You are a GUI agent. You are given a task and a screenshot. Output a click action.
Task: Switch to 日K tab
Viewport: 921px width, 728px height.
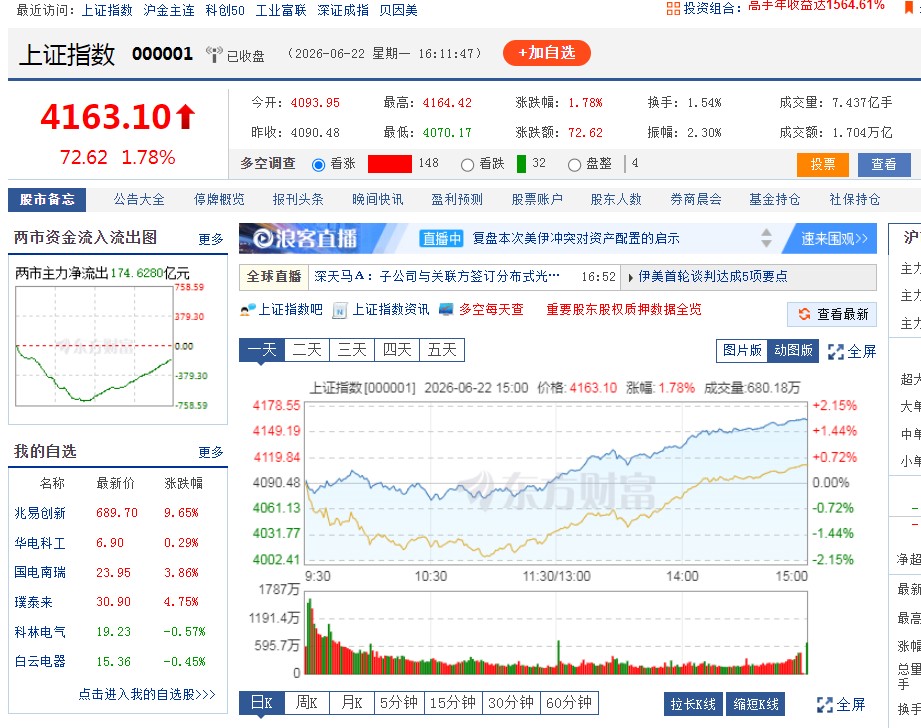click(262, 703)
